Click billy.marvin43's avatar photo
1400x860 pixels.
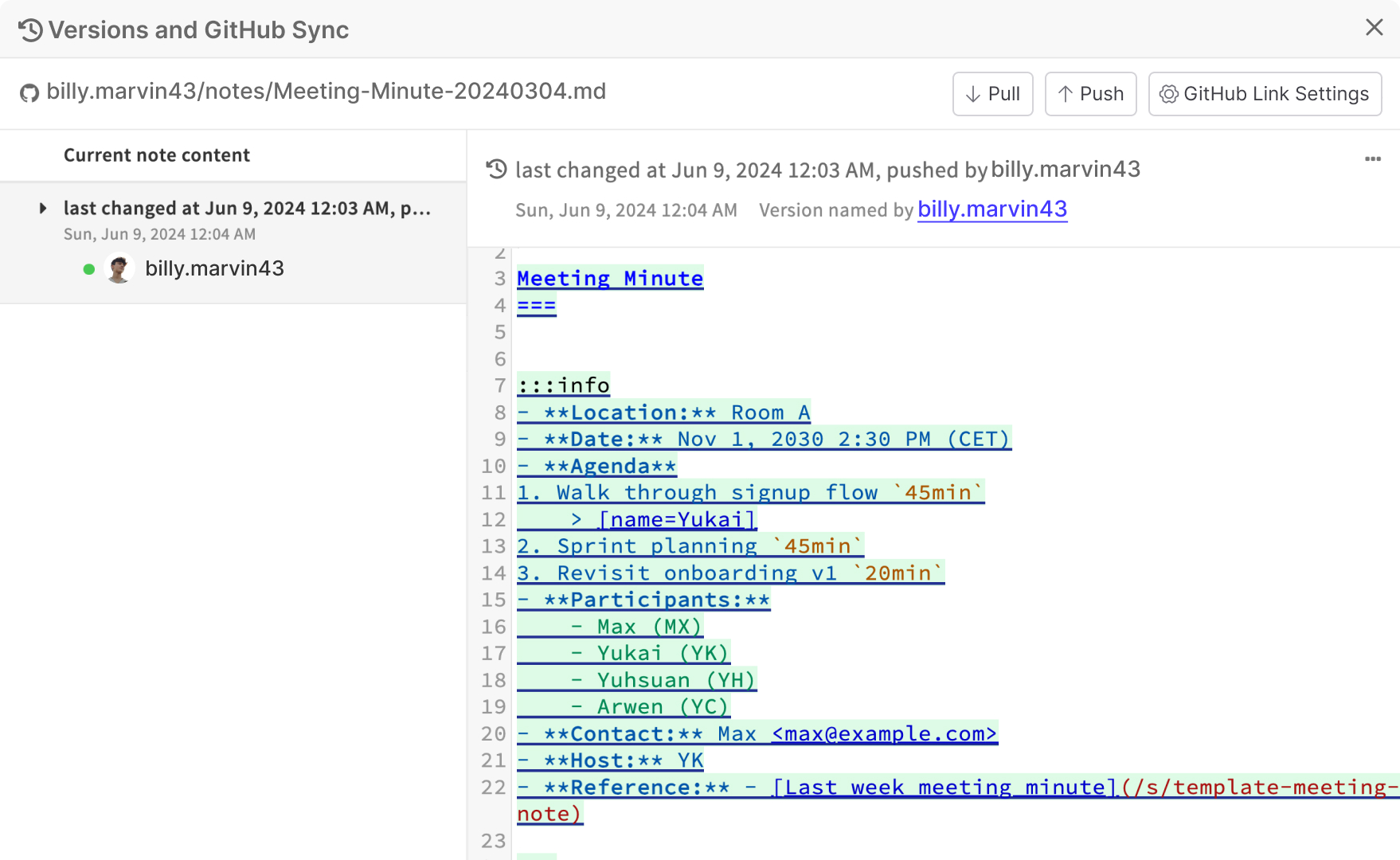click(x=119, y=268)
